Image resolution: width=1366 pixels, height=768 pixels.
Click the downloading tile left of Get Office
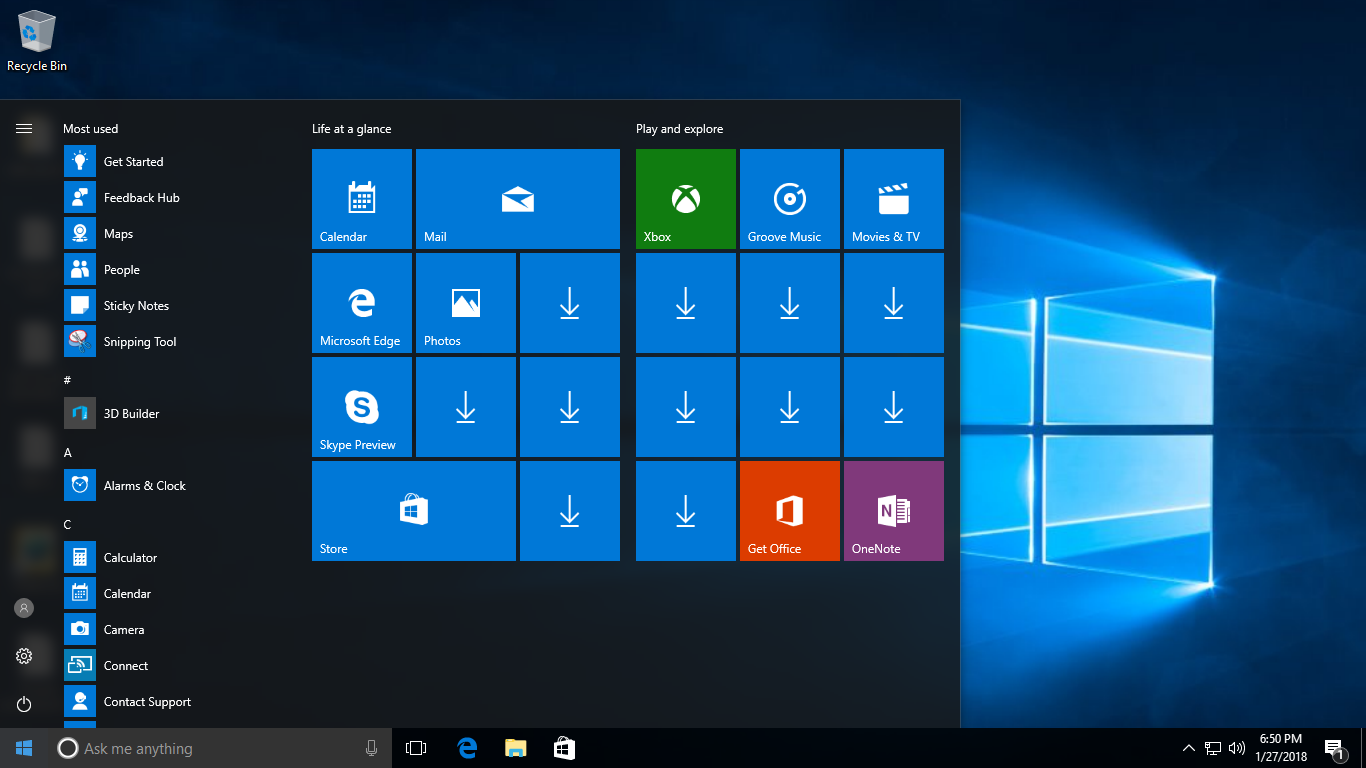tap(686, 511)
